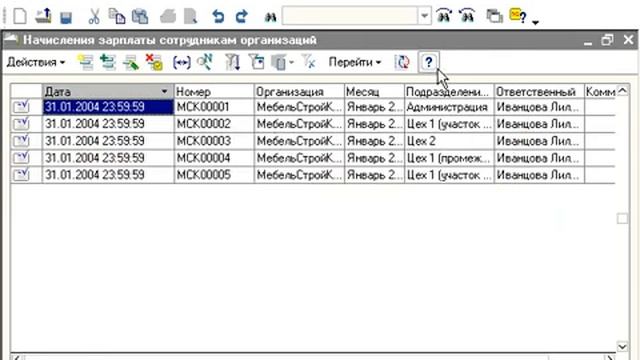The image size is (640, 360).
Task: Mark document for deletion with red X icon
Action: (154, 62)
